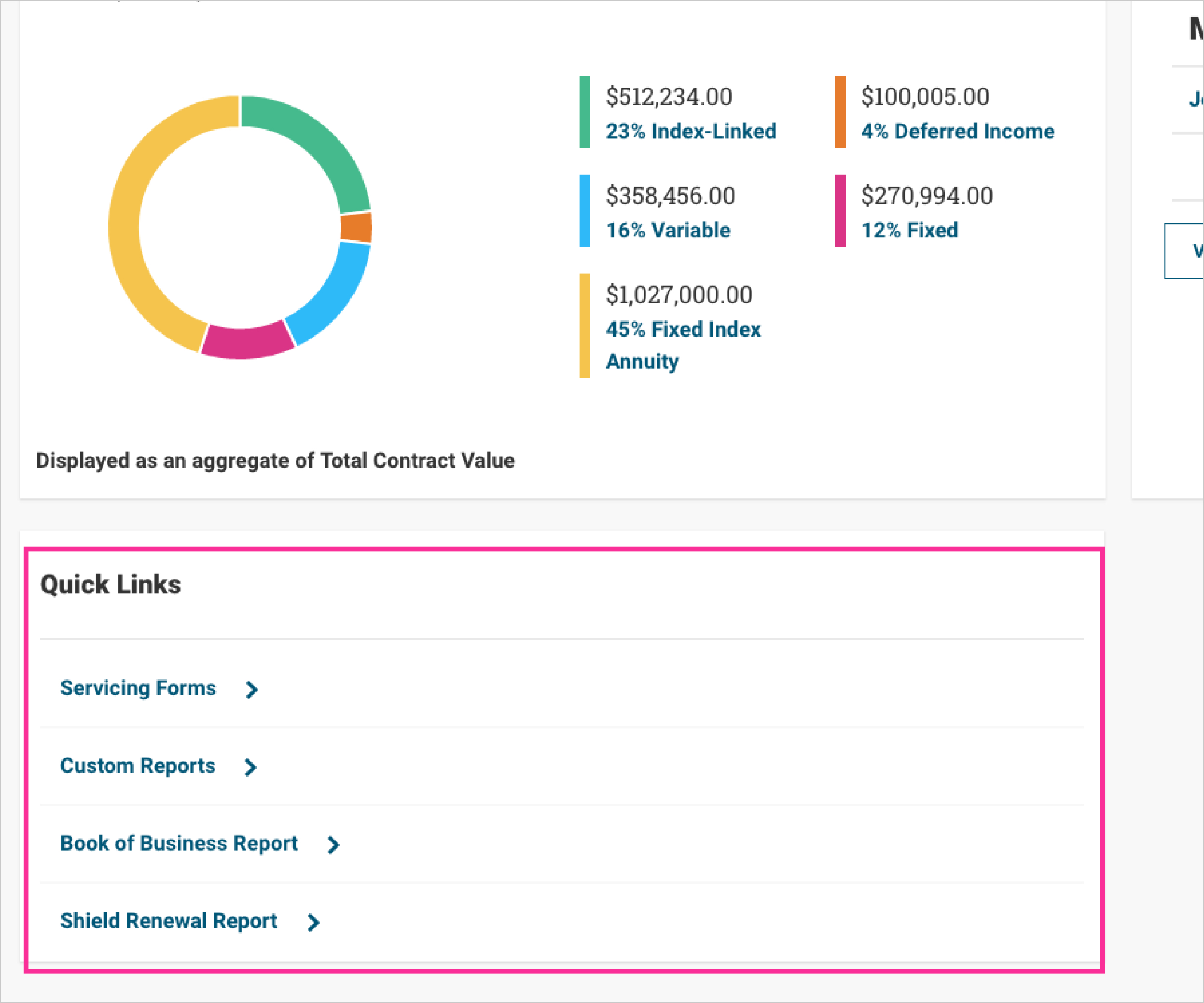The width and height of the screenshot is (1204, 1003).
Task: Click the Quick Links heading
Action: click(x=111, y=585)
